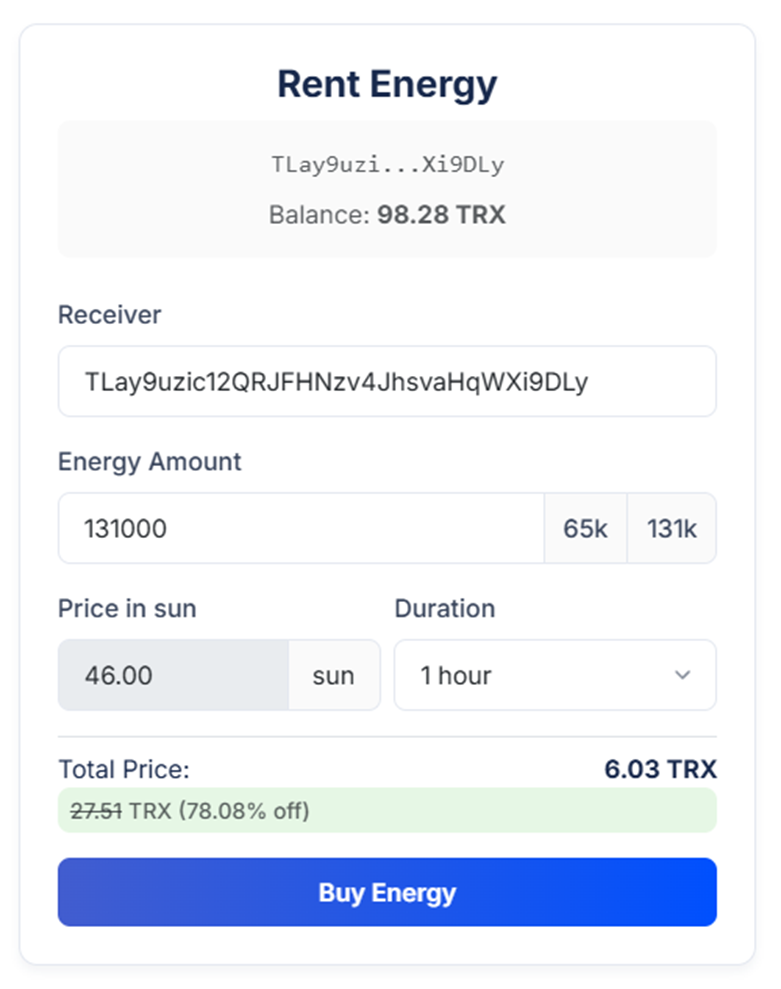
Task: Open the Duration dropdown showing 1 hour
Action: click(555, 675)
